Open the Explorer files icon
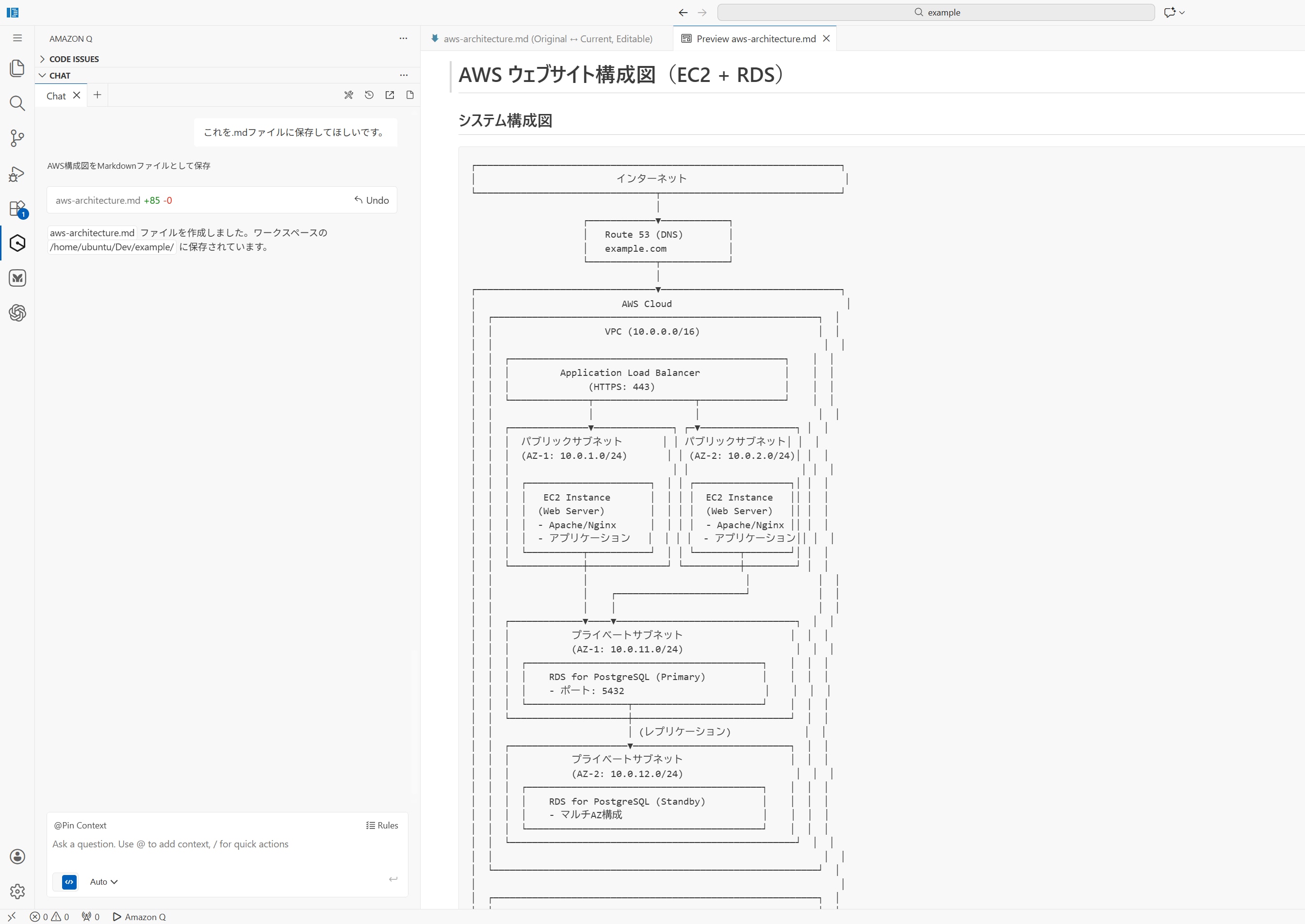Viewport: 1305px width, 924px height. (17, 68)
